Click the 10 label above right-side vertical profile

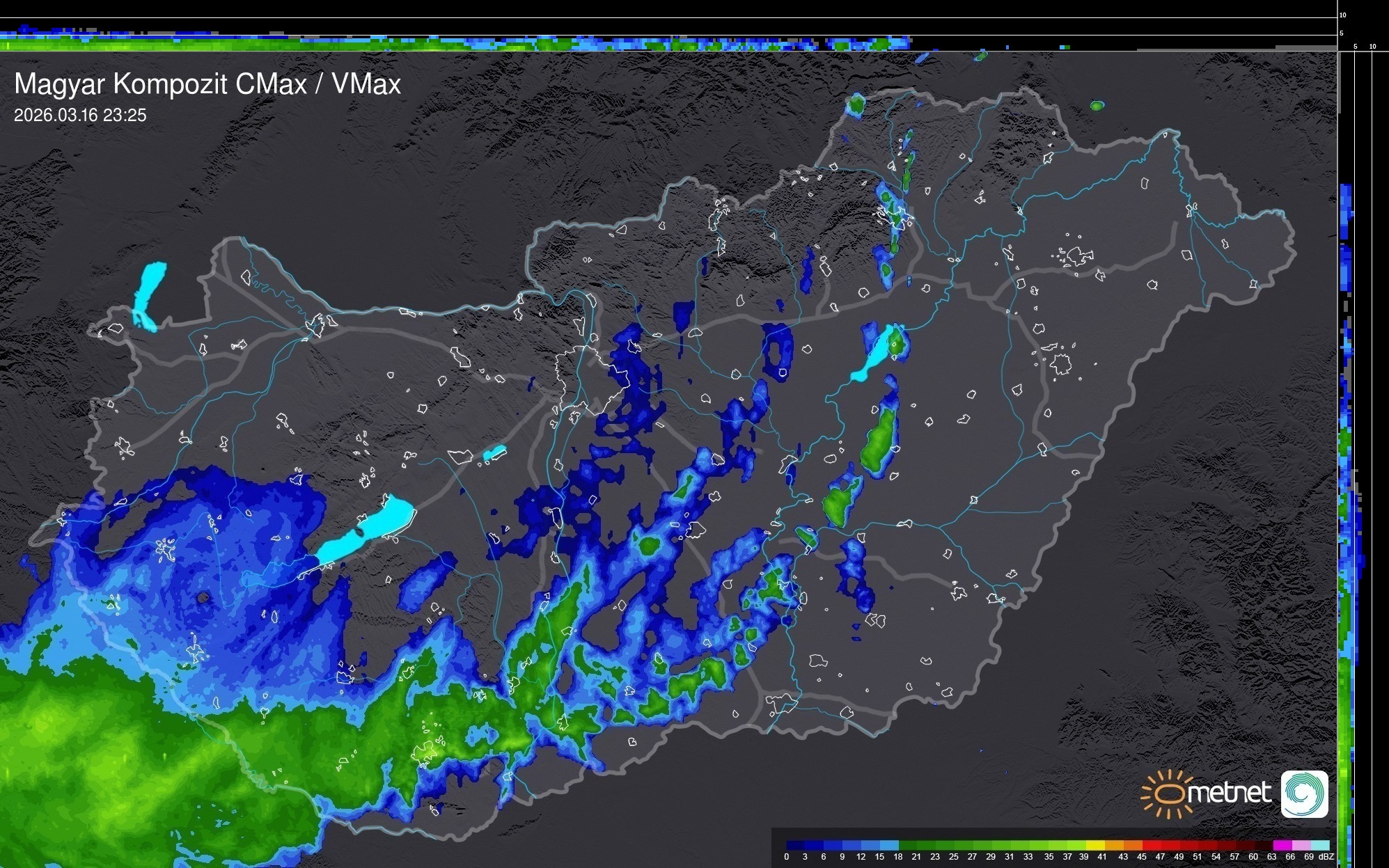pos(1373,47)
